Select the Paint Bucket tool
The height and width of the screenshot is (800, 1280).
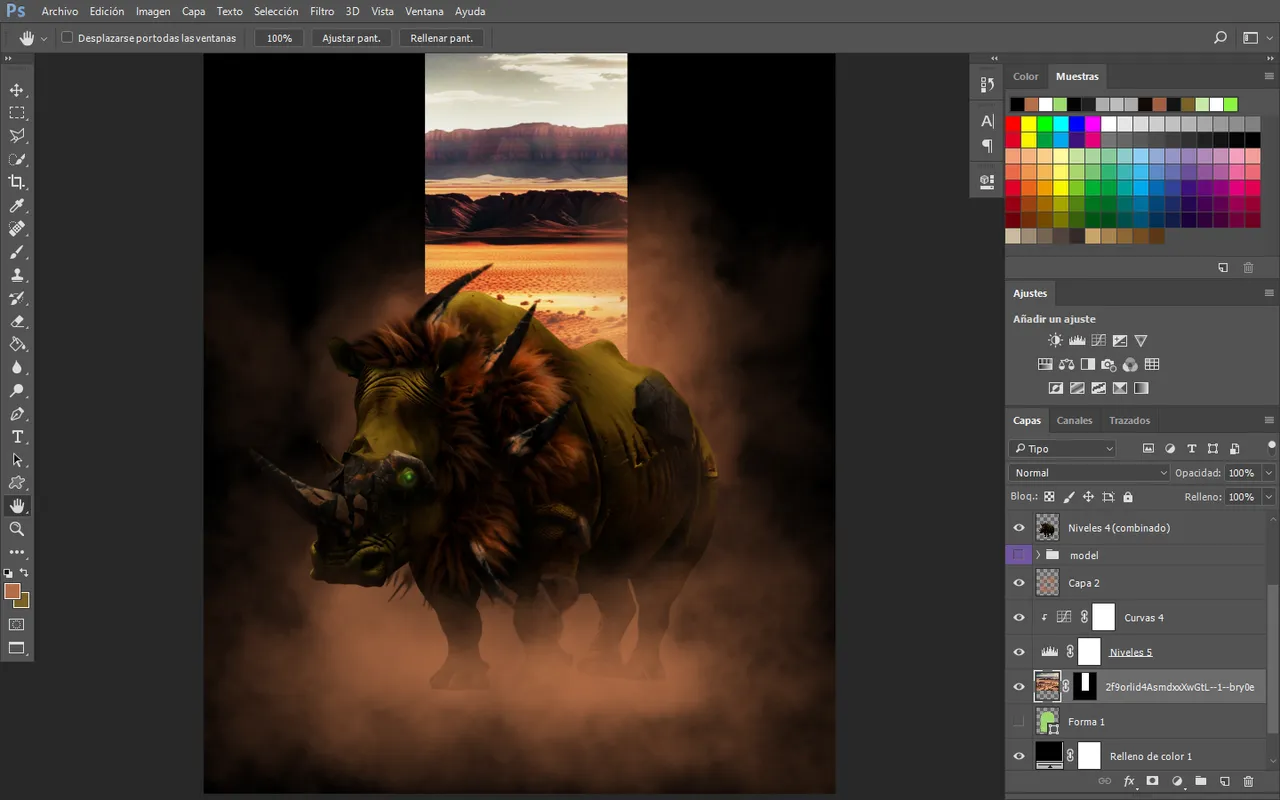[x=17, y=344]
